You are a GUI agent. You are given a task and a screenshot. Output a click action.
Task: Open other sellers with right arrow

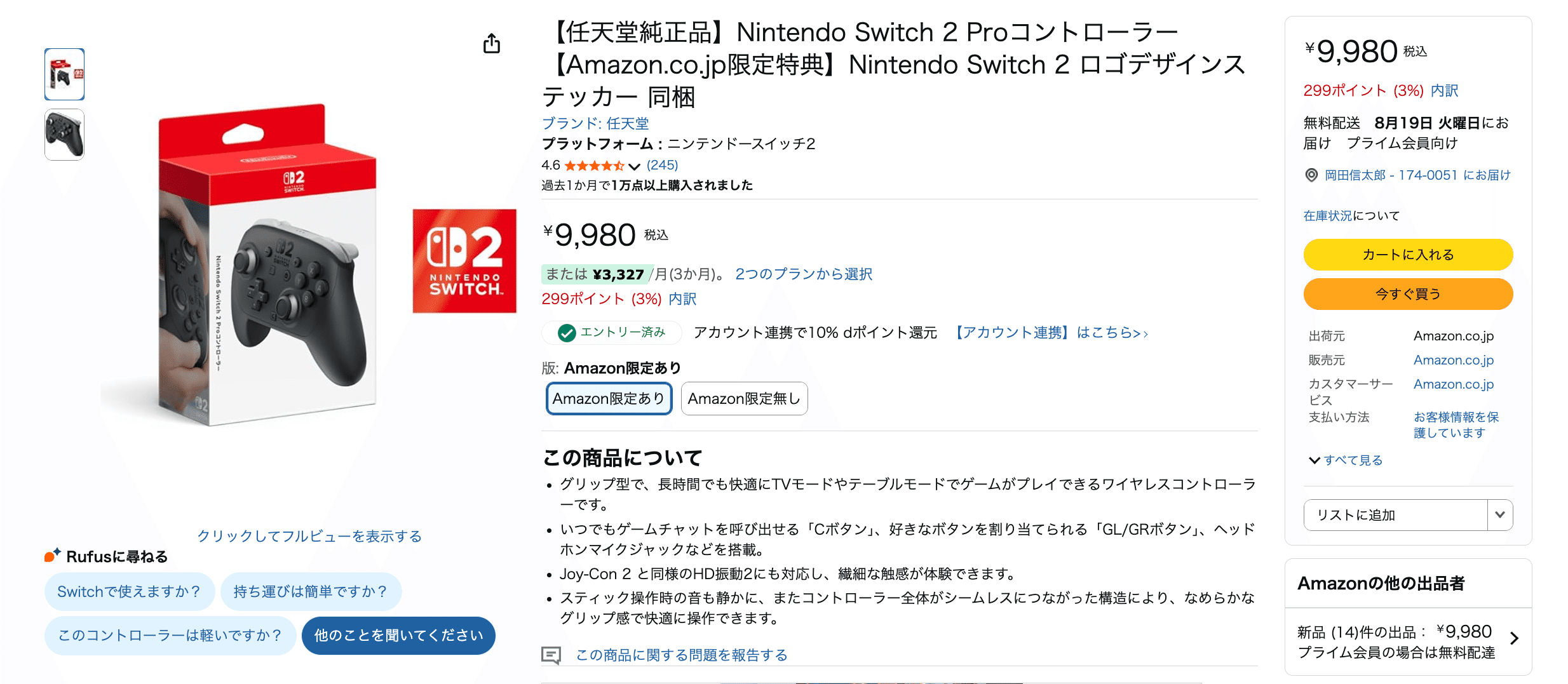(1515, 638)
